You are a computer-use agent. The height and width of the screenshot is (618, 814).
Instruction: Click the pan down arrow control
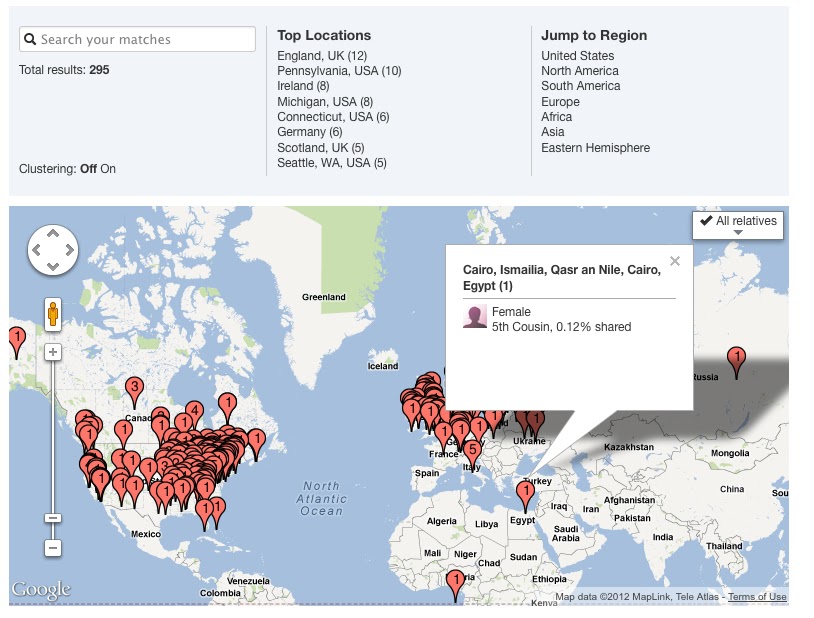click(55, 268)
